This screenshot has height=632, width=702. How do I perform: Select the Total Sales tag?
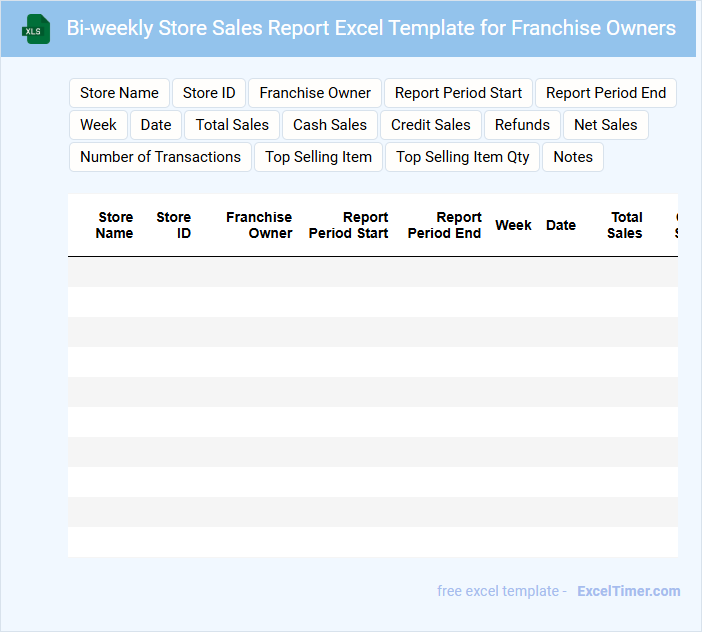(x=232, y=125)
